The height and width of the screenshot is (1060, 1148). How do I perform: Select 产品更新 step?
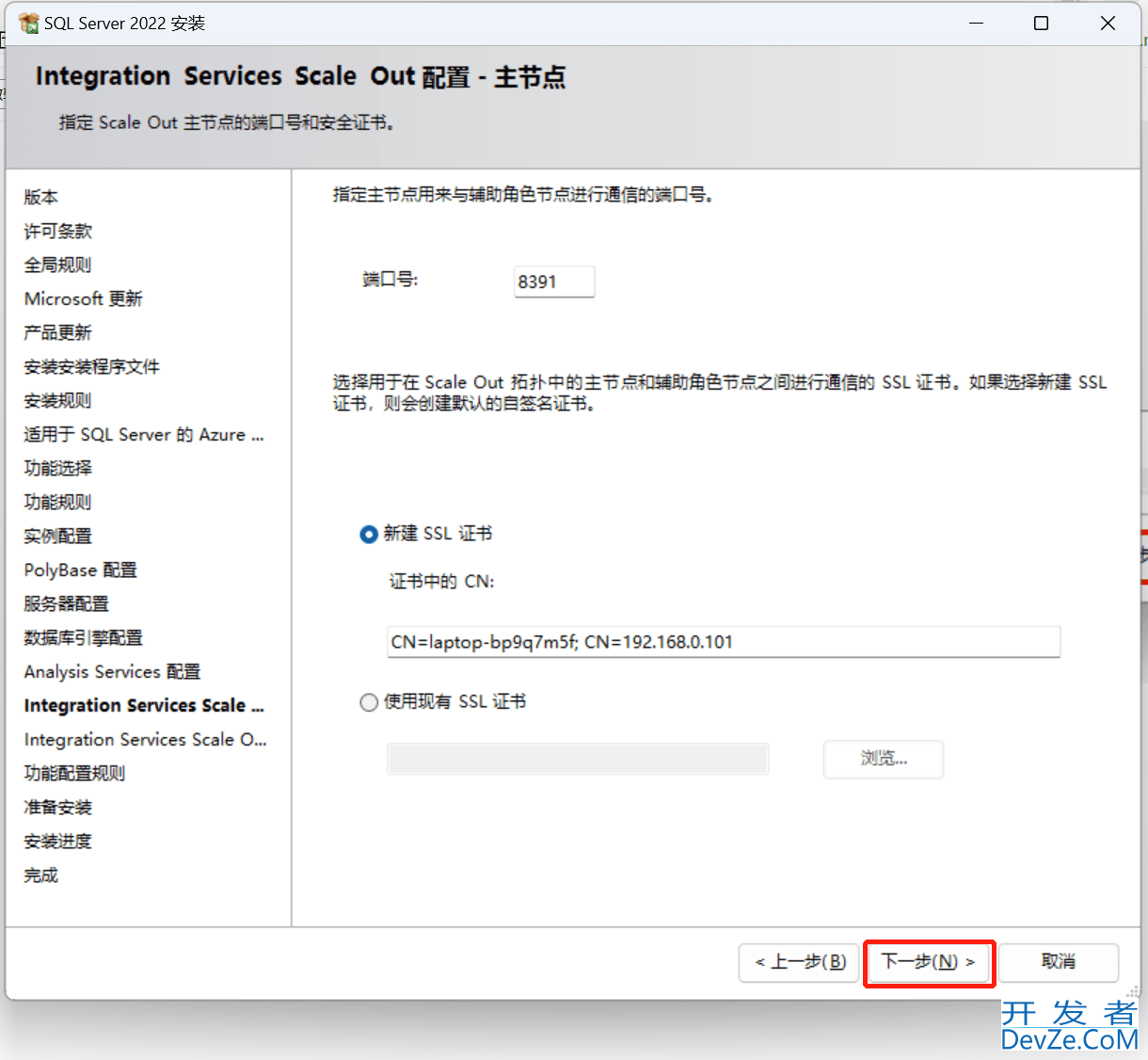58,332
